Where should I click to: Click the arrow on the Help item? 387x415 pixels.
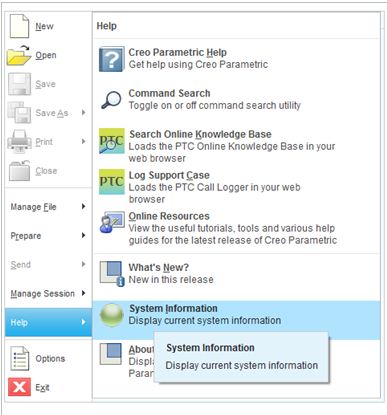pyautogui.click(x=83, y=322)
